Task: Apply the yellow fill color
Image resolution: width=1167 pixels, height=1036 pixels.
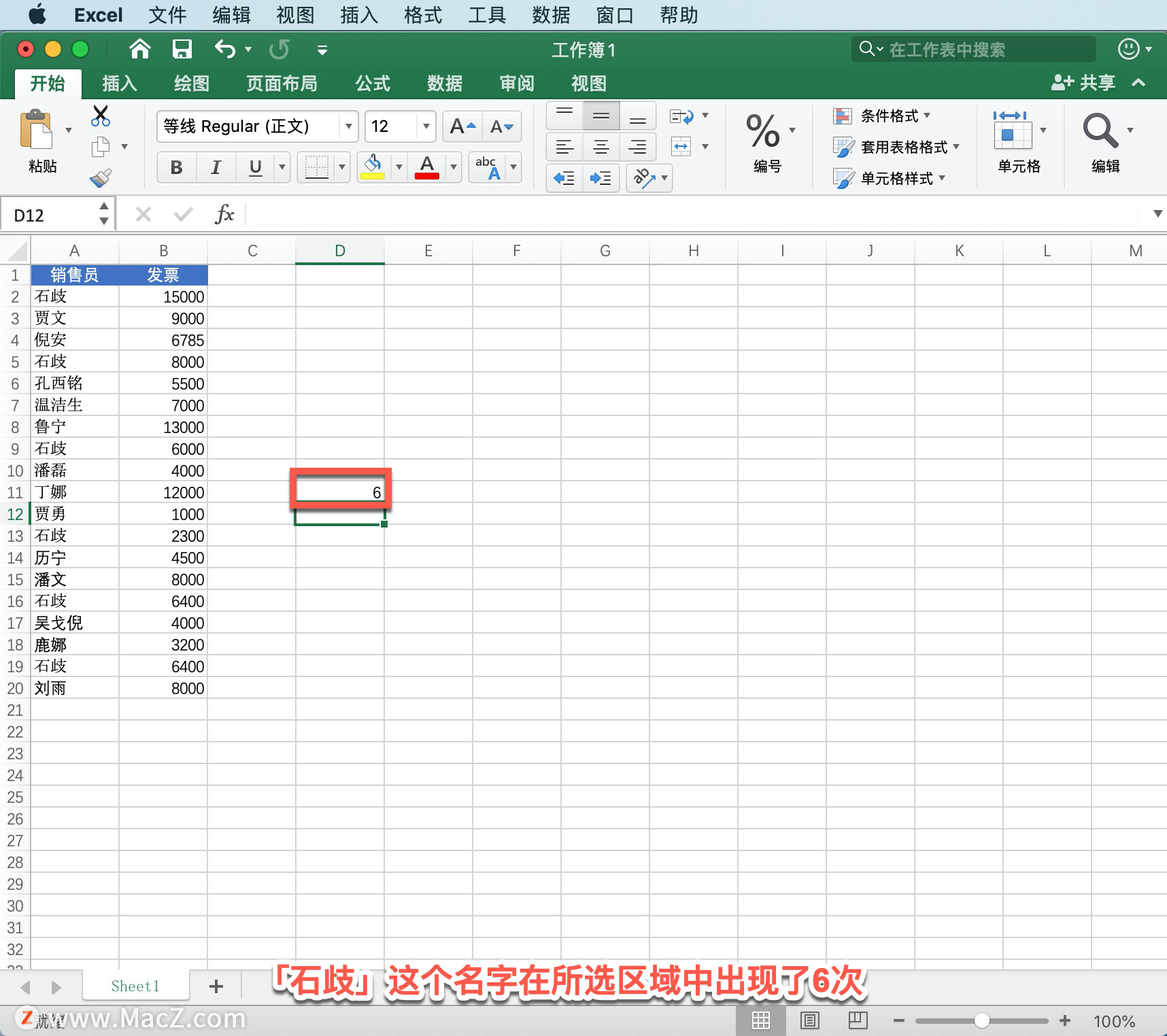Action: point(373,167)
